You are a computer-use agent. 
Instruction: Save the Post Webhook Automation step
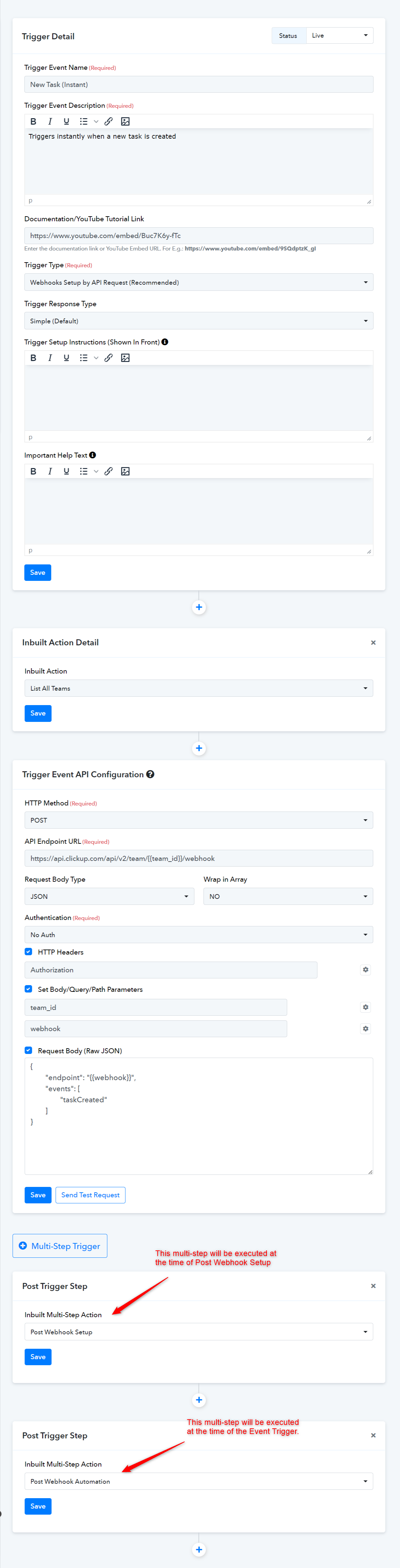tap(38, 1507)
